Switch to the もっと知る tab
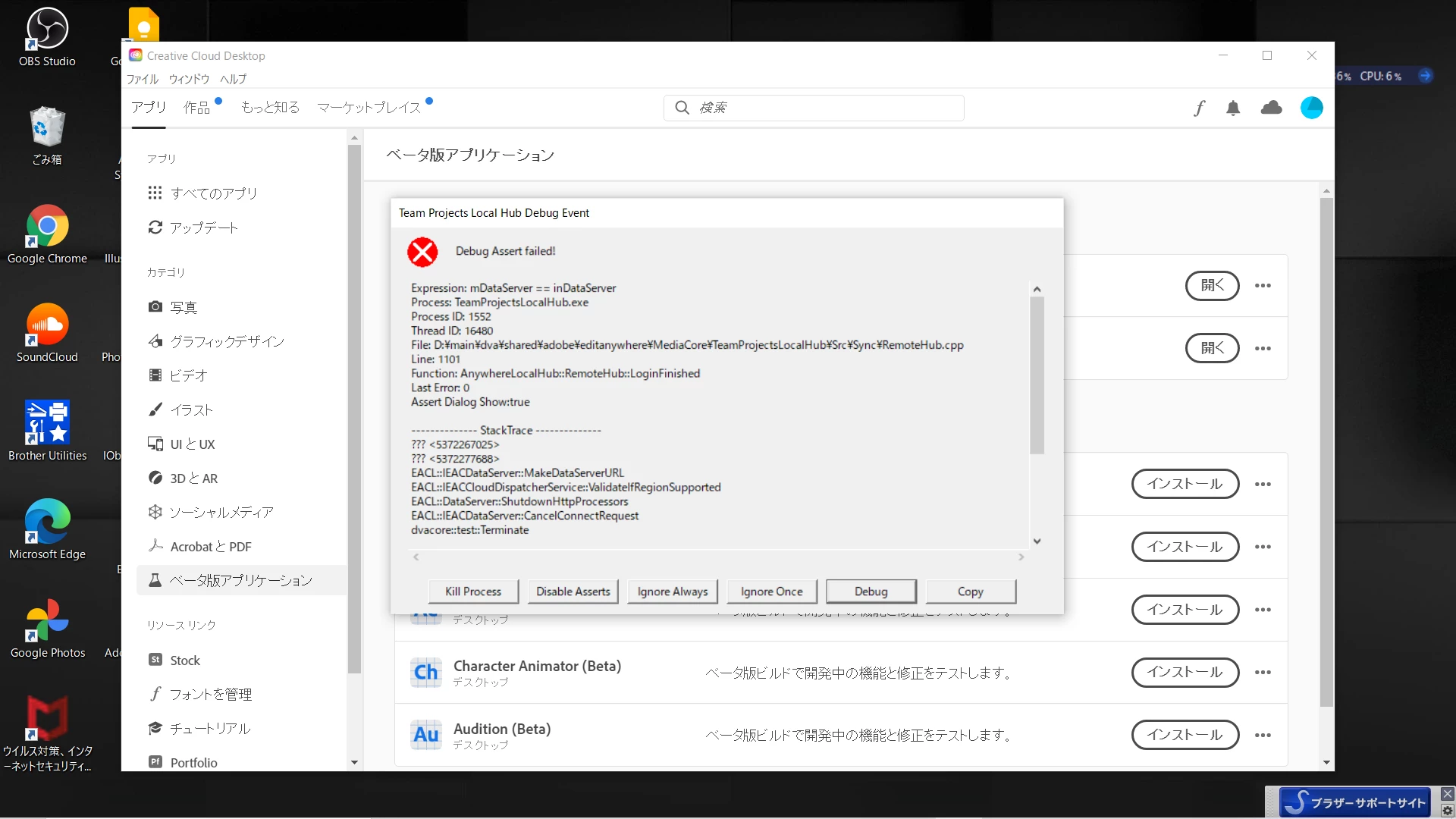 point(270,108)
